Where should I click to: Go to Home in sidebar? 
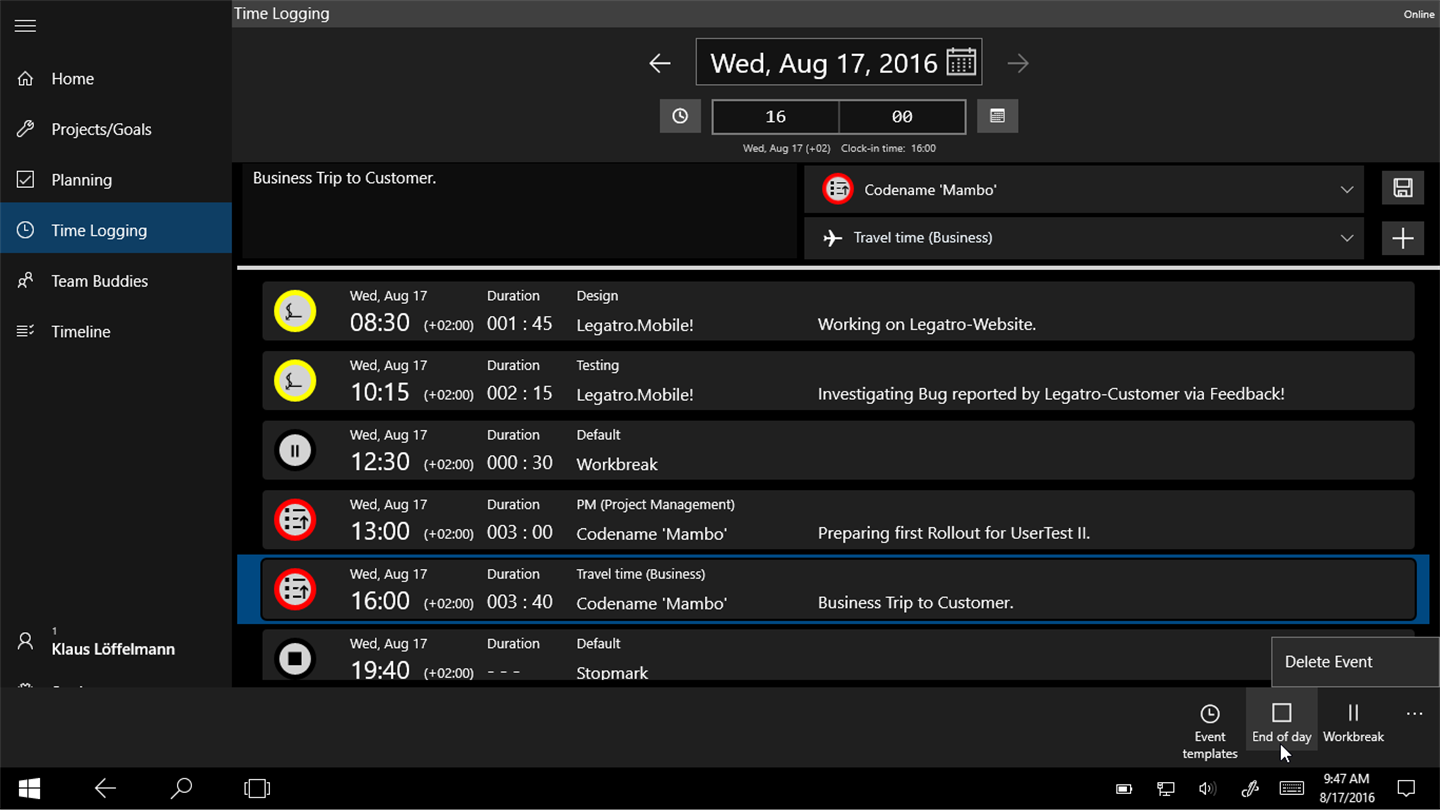[x=116, y=78]
